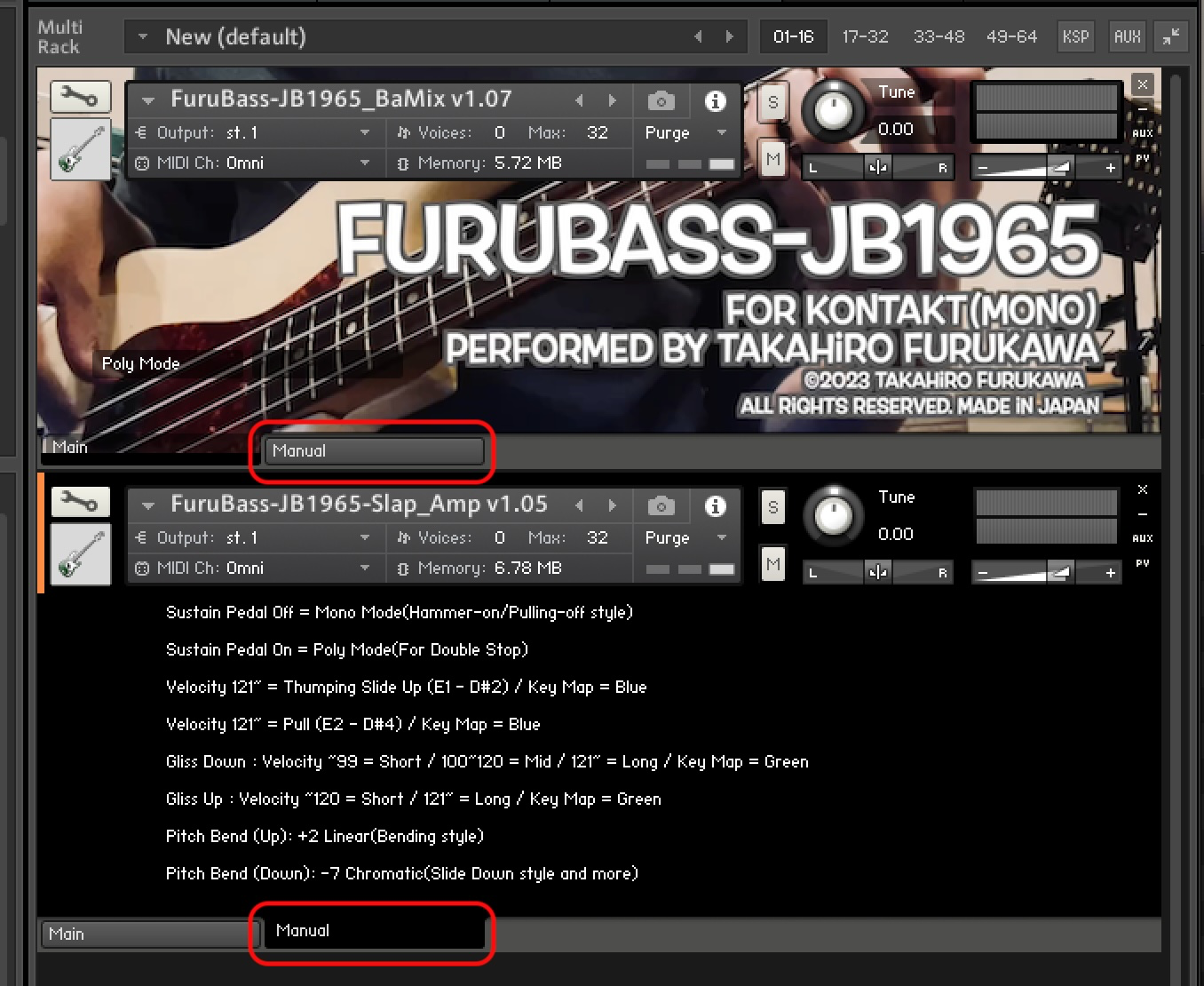Viewport: 1204px width, 986px height.
Task: Open the Main tab of BaMix instrument
Action: 149,448
